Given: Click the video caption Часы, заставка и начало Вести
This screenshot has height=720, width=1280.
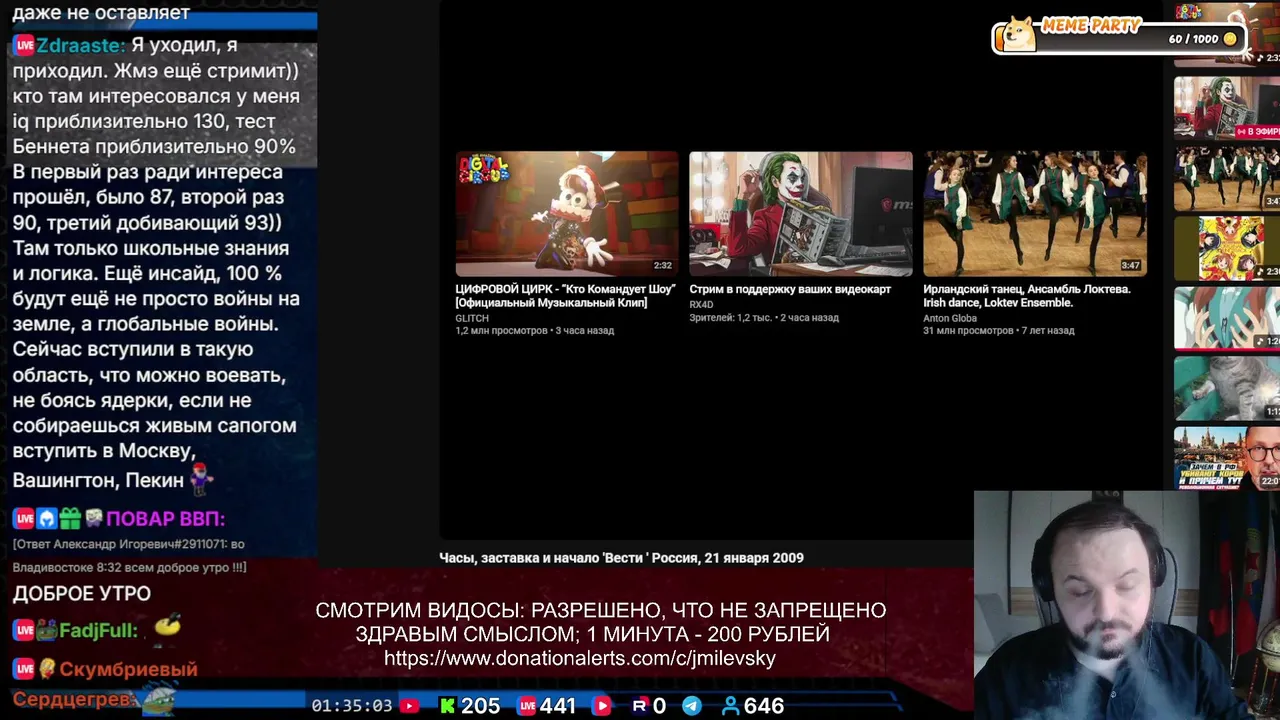Looking at the screenshot, I should click(621, 558).
